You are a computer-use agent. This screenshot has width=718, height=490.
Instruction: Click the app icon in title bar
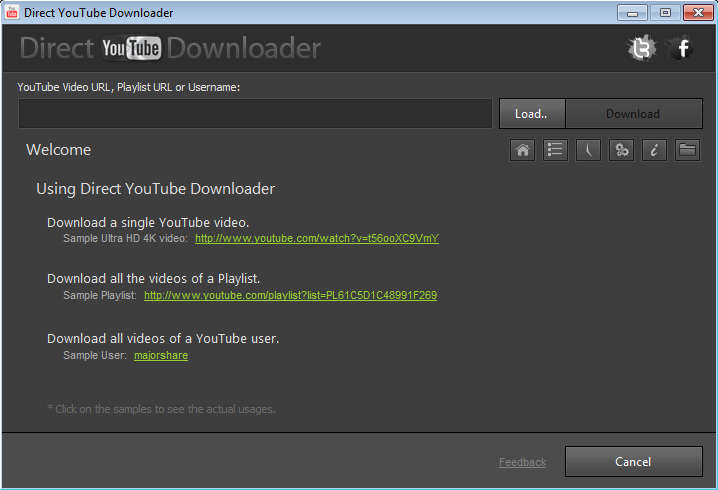click(x=11, y=12)
